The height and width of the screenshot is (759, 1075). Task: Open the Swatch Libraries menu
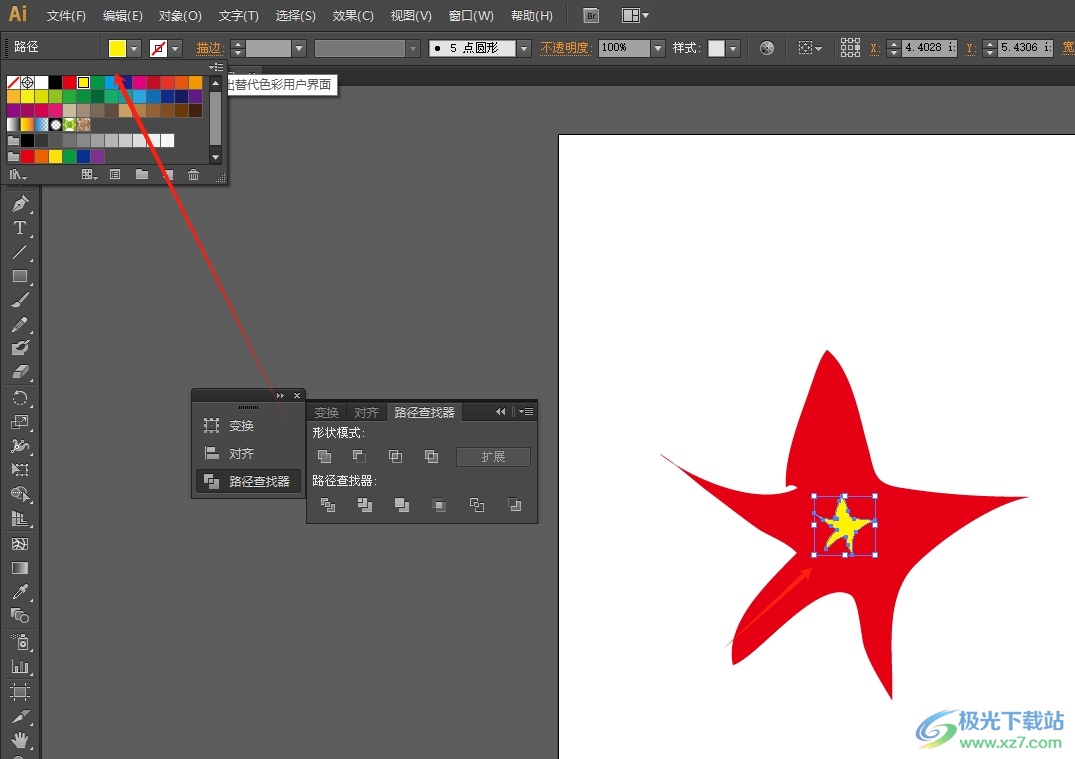[18, 176]
